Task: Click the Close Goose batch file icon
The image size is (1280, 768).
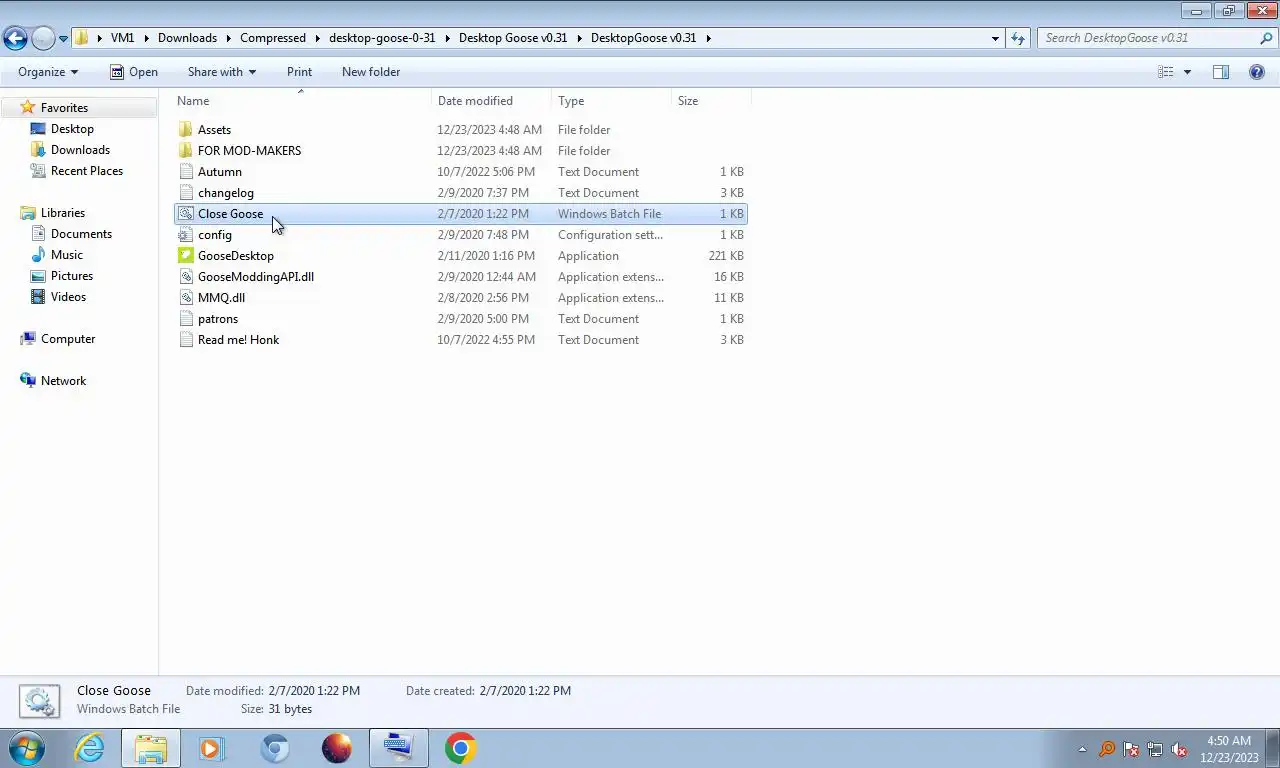Action: (185, 214)
